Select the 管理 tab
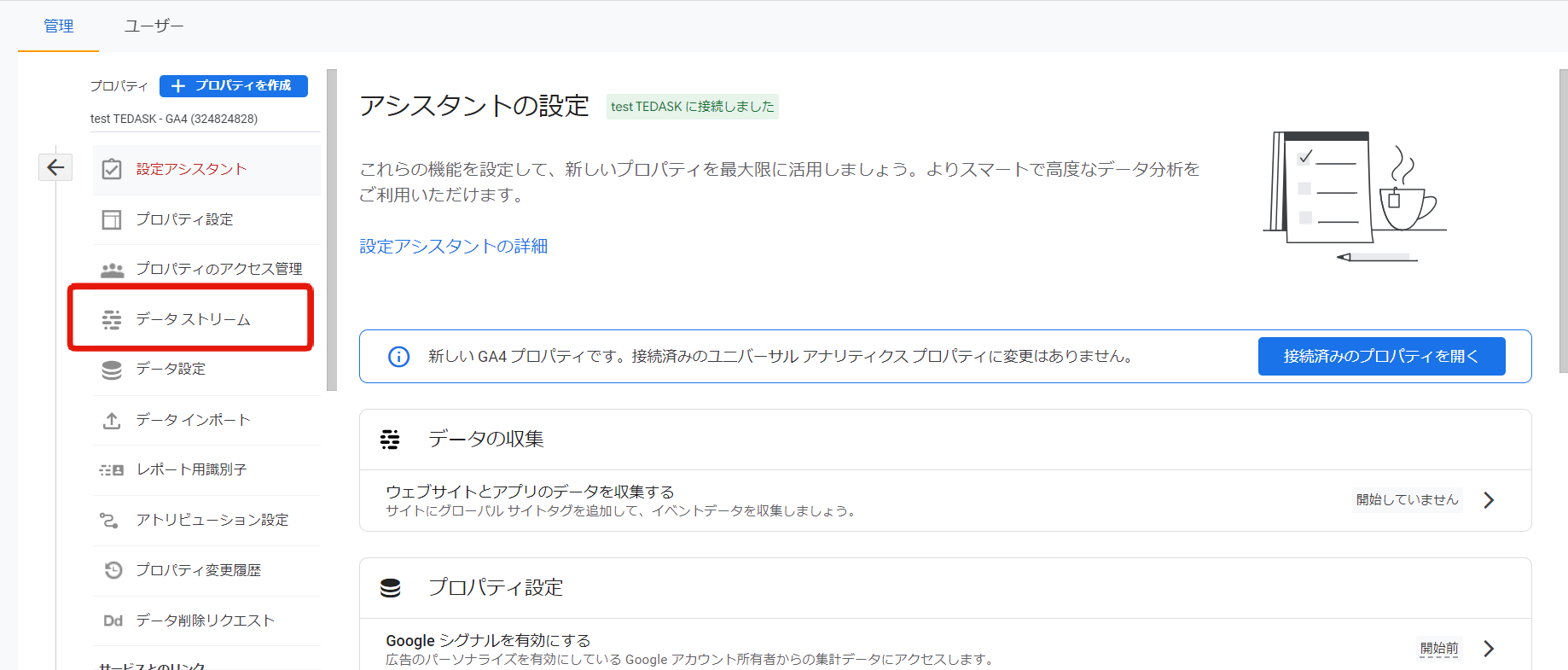The height and width of the screenshot is (670, 1568). [x=58, y=26]
